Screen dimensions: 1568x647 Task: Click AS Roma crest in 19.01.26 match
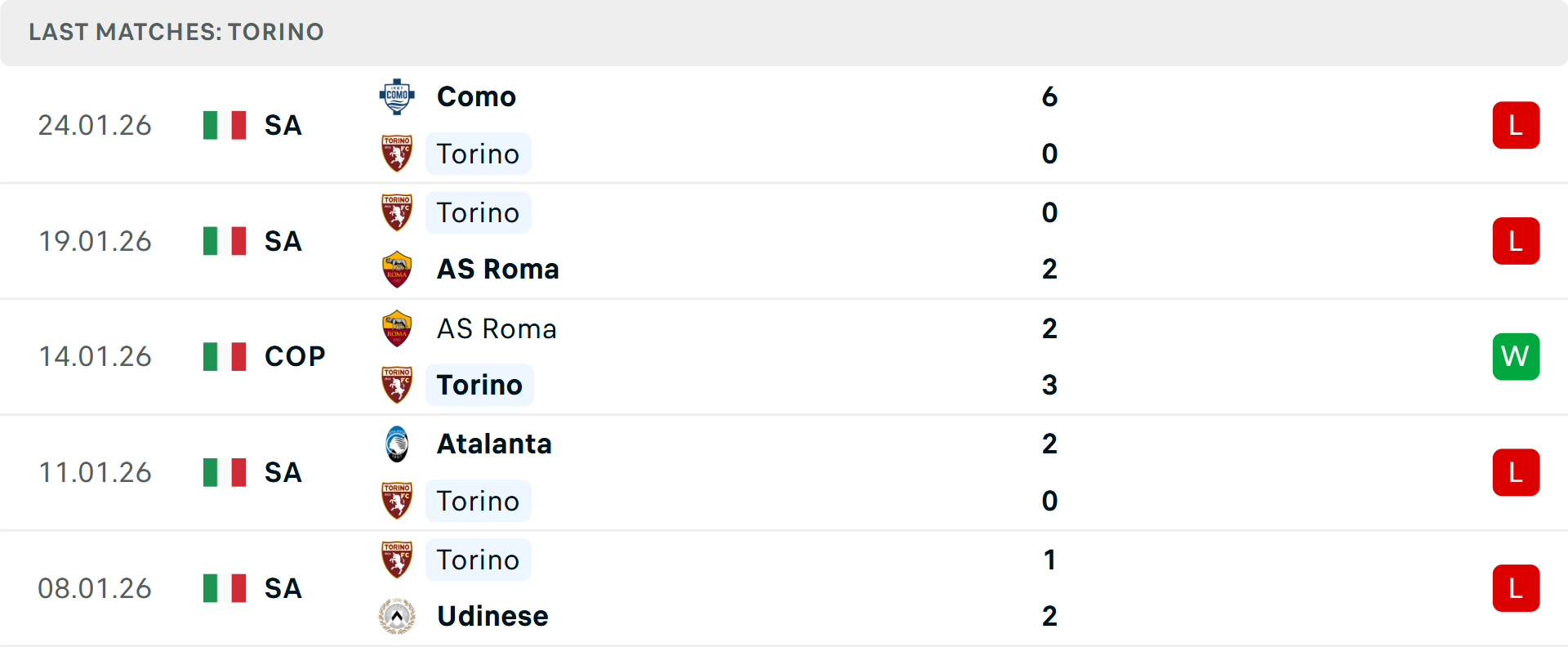(397, 270)
